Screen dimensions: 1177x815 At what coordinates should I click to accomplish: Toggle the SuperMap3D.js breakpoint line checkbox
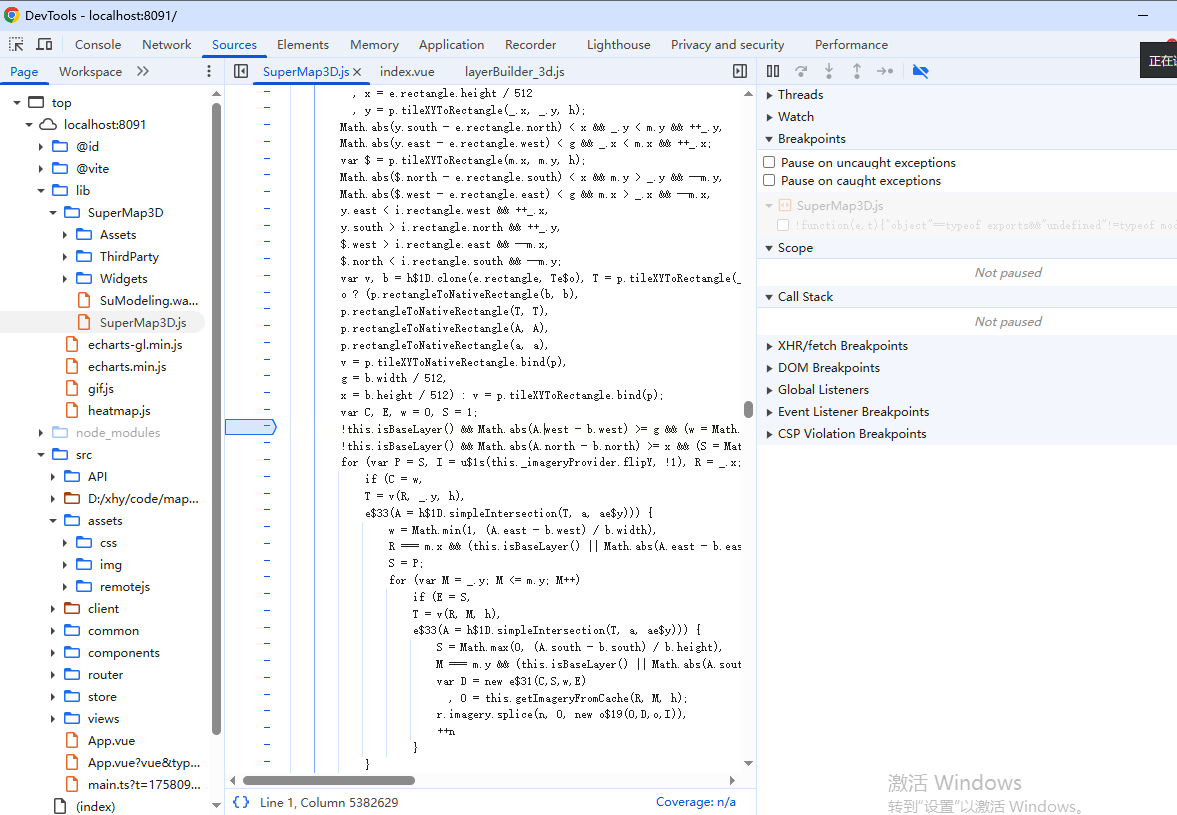pos(784,225)
